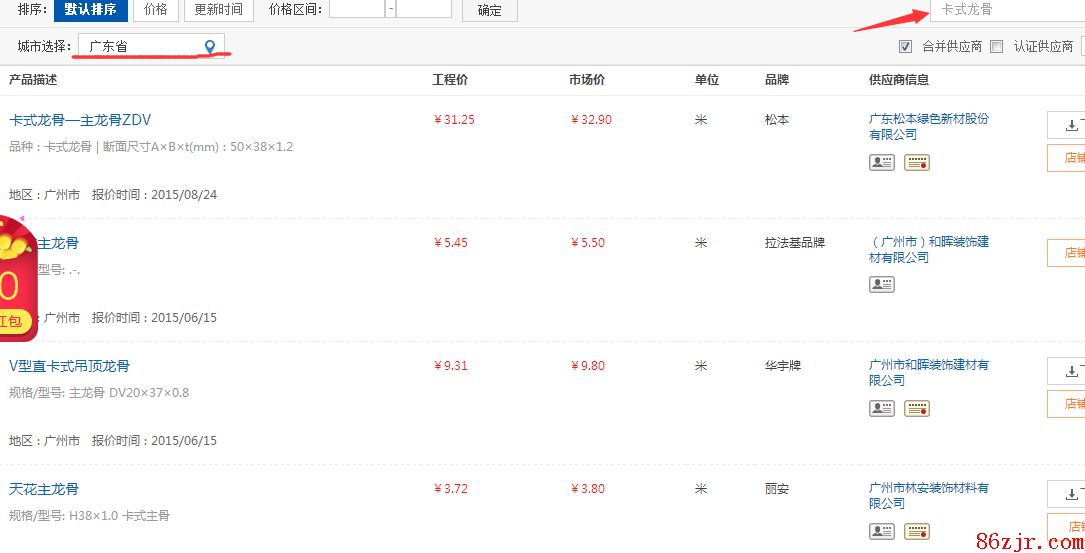The image size is (1085, 553).
Task: Click download icon in 华宇牌 product row
Action: click(1071, 371)
